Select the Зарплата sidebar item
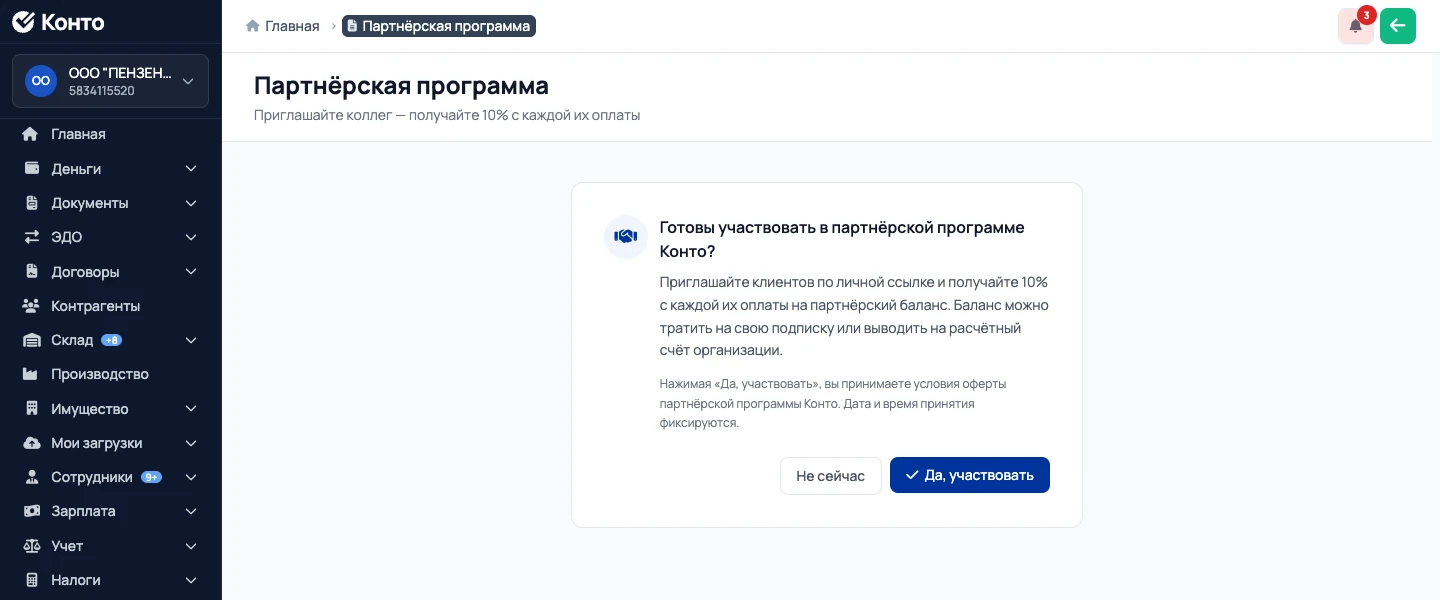This screenshot has width=1440, height=600. coord(110,511)
